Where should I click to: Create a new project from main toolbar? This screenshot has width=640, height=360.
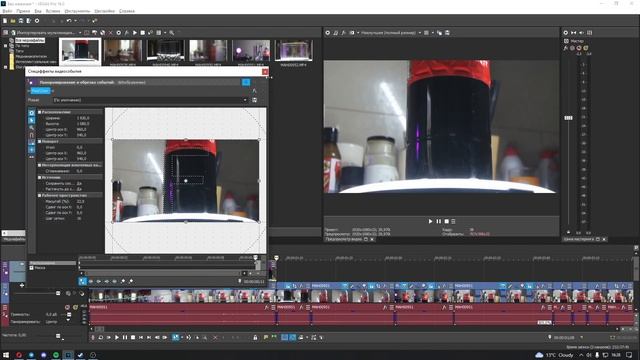(5, 20)
